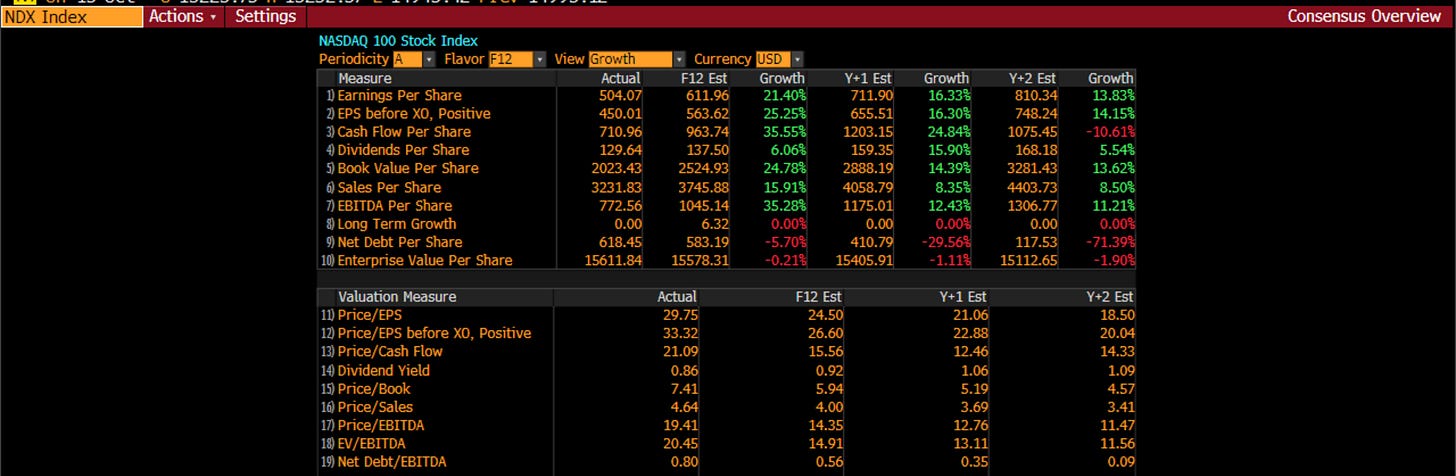This screenshot has height=476, width=1456.
Task: Click the Consensus Overview title
Action: pyautogui.click(x=1363, y=17)
